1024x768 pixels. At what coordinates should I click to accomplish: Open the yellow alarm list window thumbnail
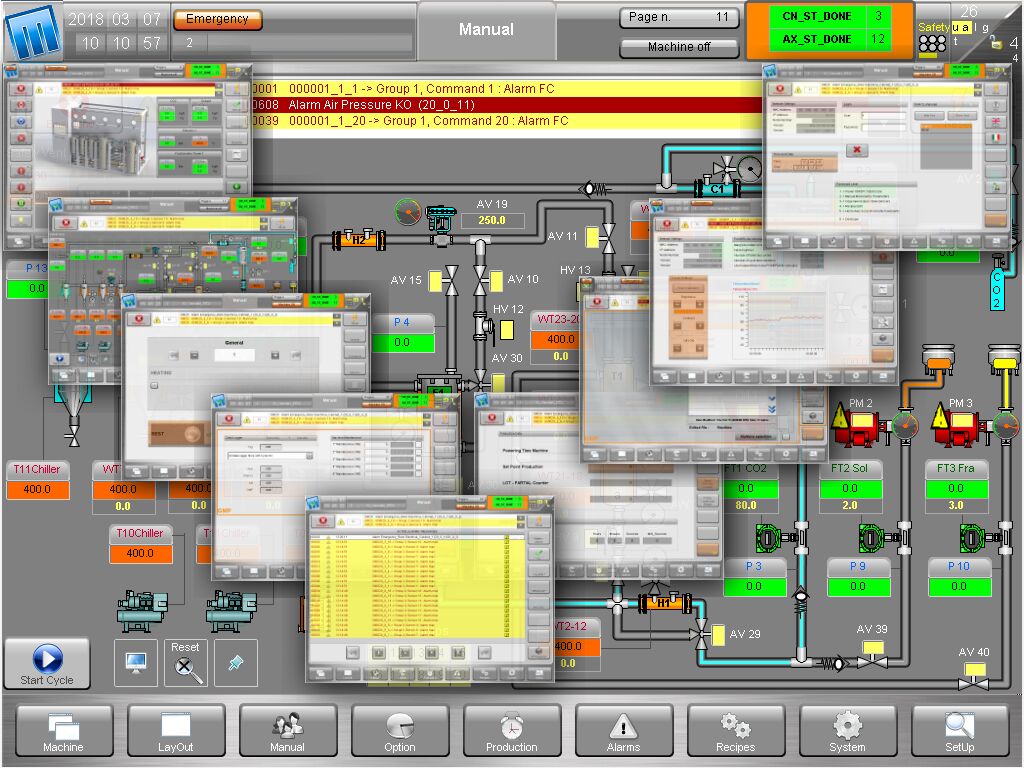430,588
